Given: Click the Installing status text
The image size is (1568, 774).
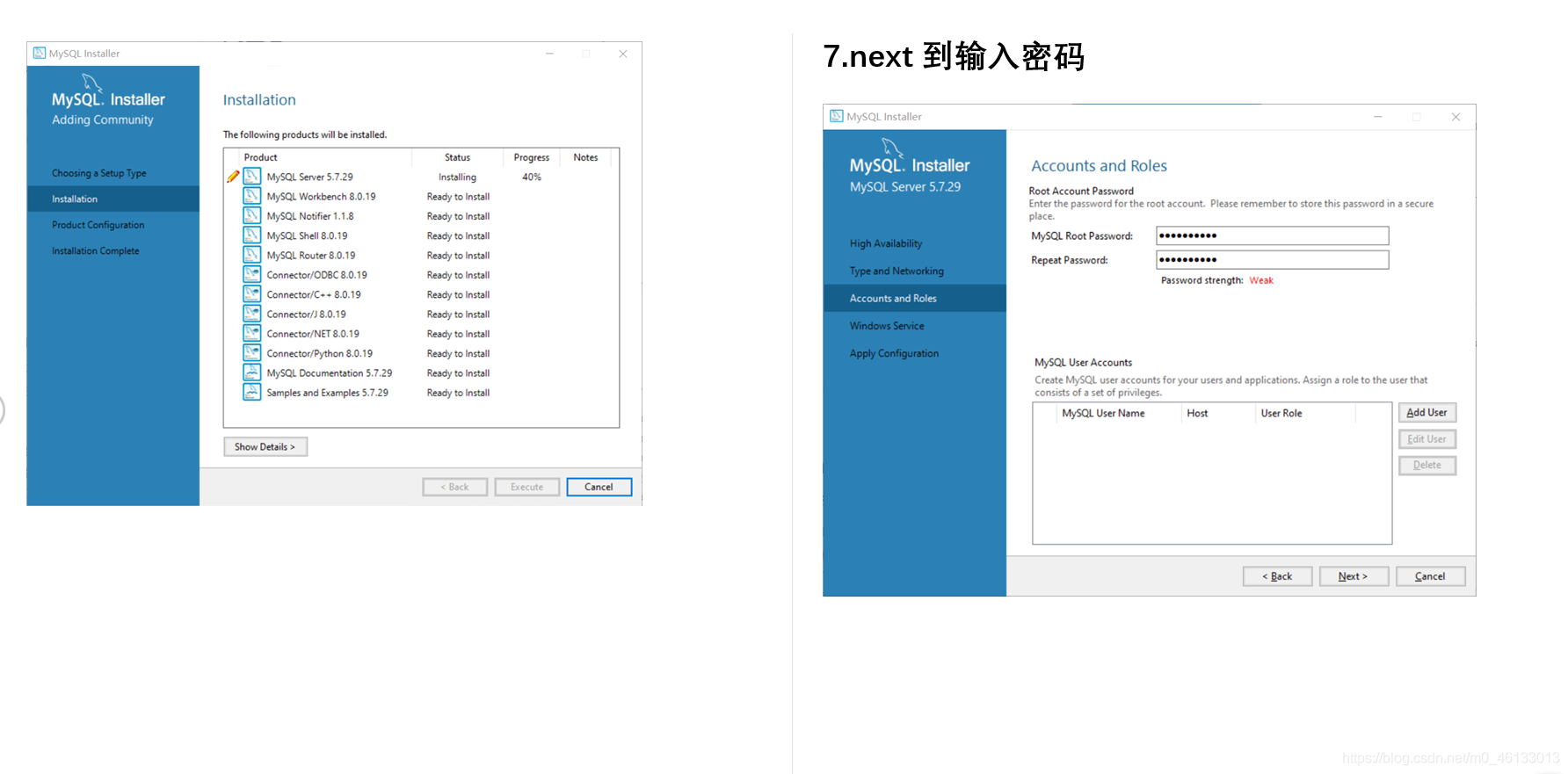Looking at the screenshot, I should click(457, 177).
